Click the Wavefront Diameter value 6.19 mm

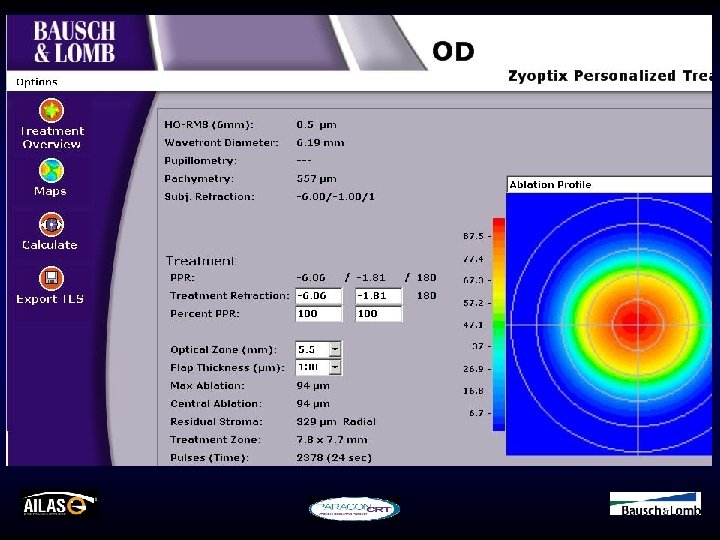click(320, 143)
